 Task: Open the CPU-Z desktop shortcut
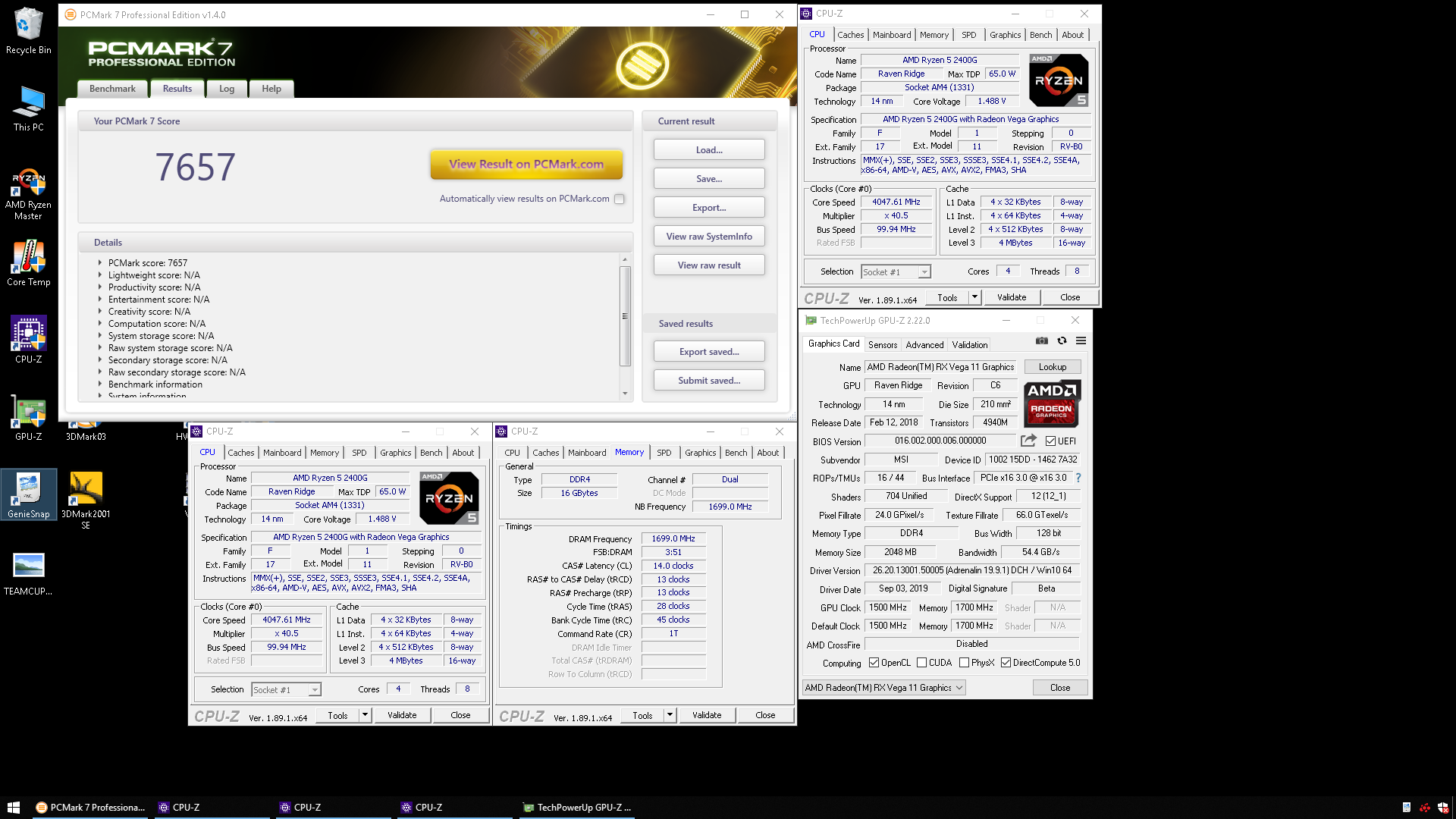coord(28,340)
